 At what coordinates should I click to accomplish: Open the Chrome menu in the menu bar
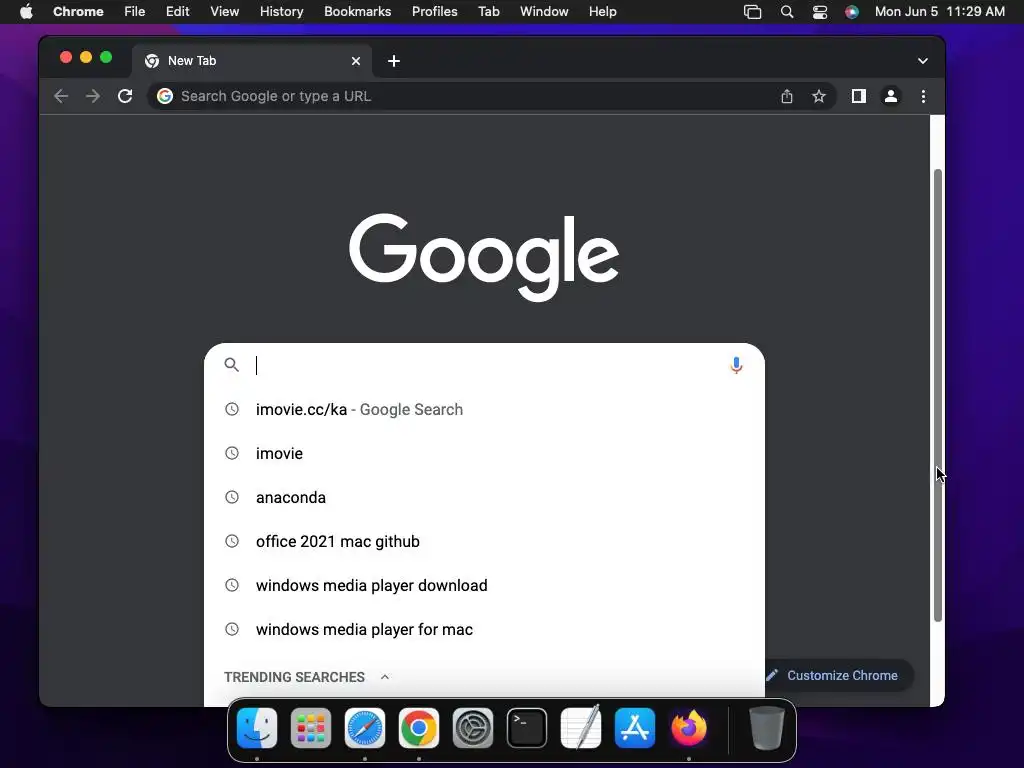pyautogui.click(x=78, y=12)
